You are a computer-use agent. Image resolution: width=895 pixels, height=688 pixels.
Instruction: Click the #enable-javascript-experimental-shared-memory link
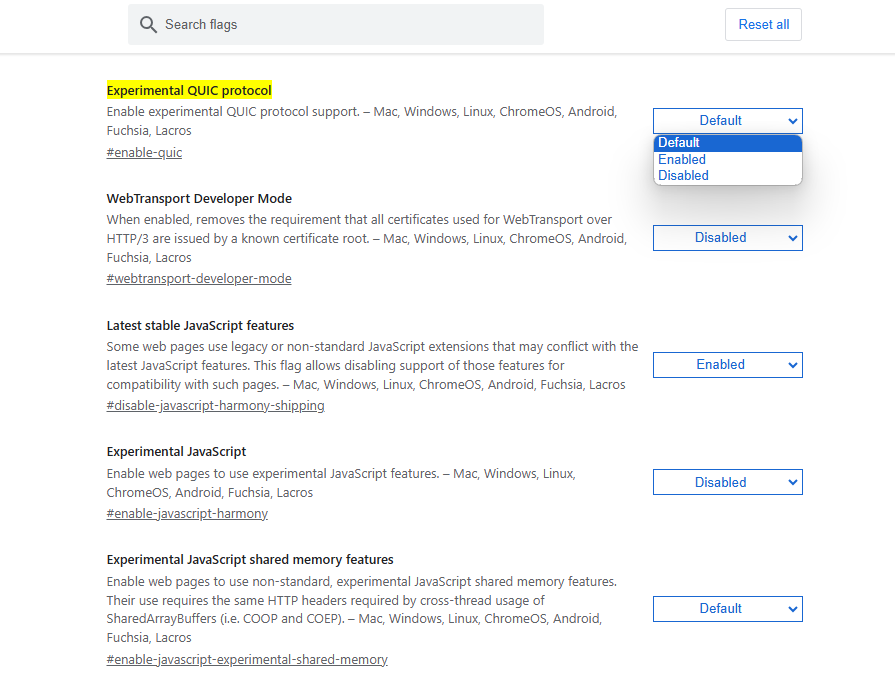click(247, 660)
